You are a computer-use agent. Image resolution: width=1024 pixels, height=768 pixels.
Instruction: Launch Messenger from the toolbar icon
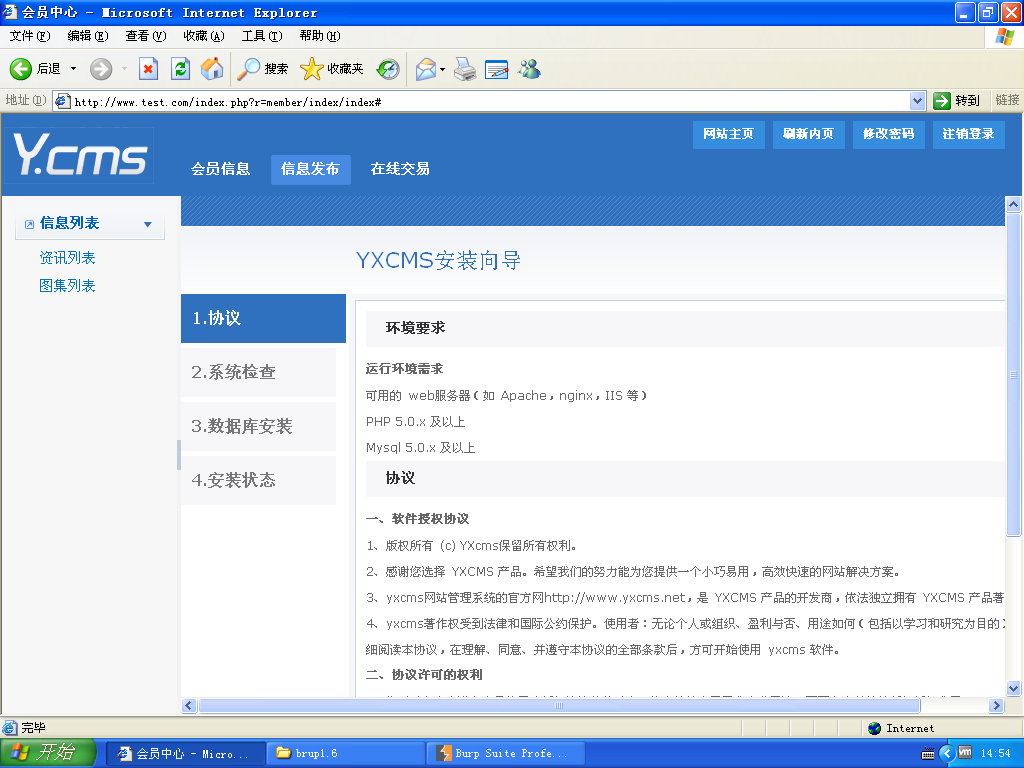tap(529, 69)
